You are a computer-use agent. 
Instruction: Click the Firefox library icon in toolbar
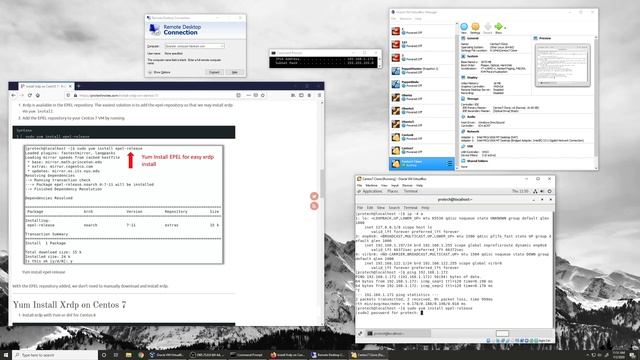(293, 96)
